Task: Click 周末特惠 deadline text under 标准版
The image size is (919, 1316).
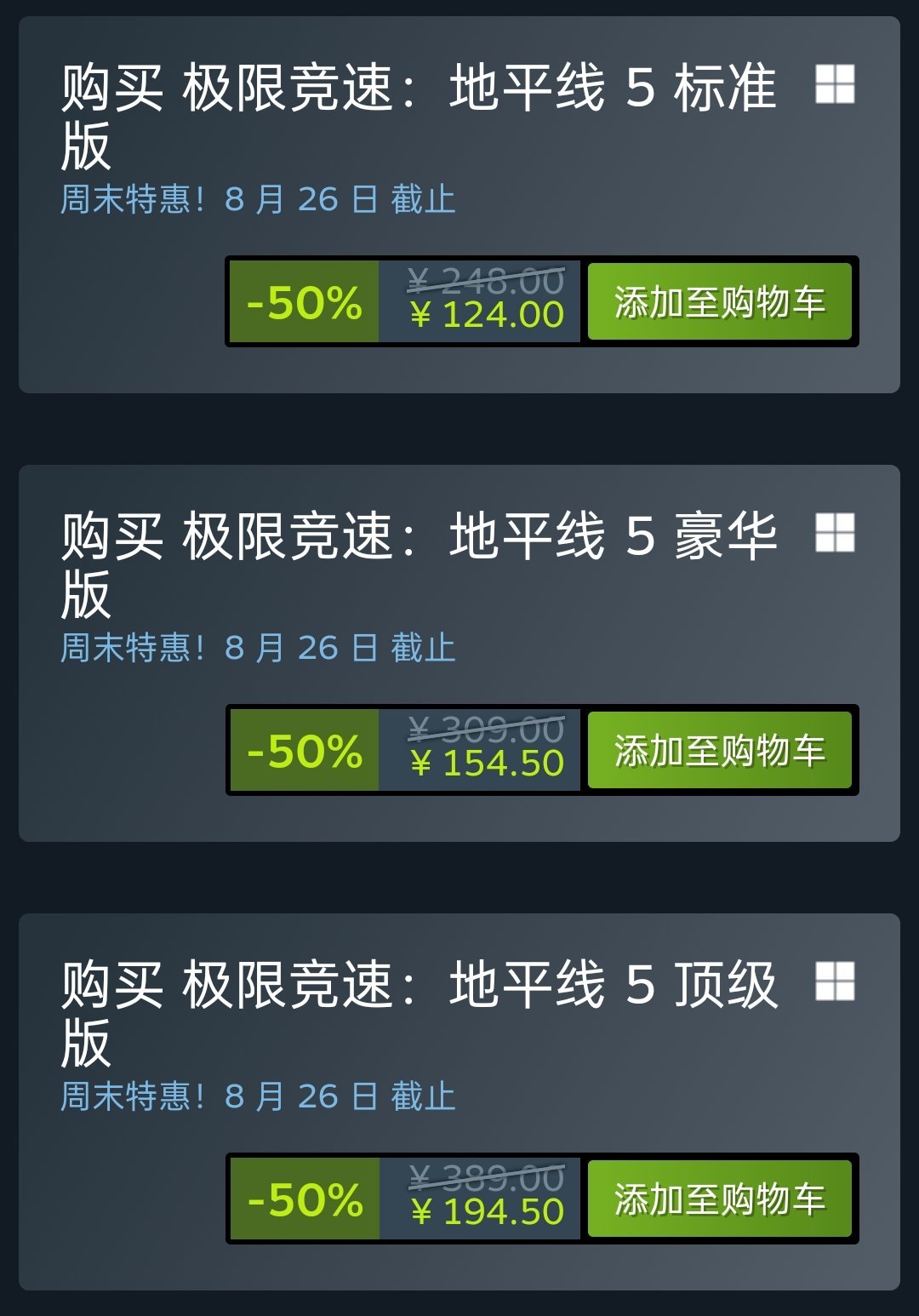Action: (x=258, y=199)
